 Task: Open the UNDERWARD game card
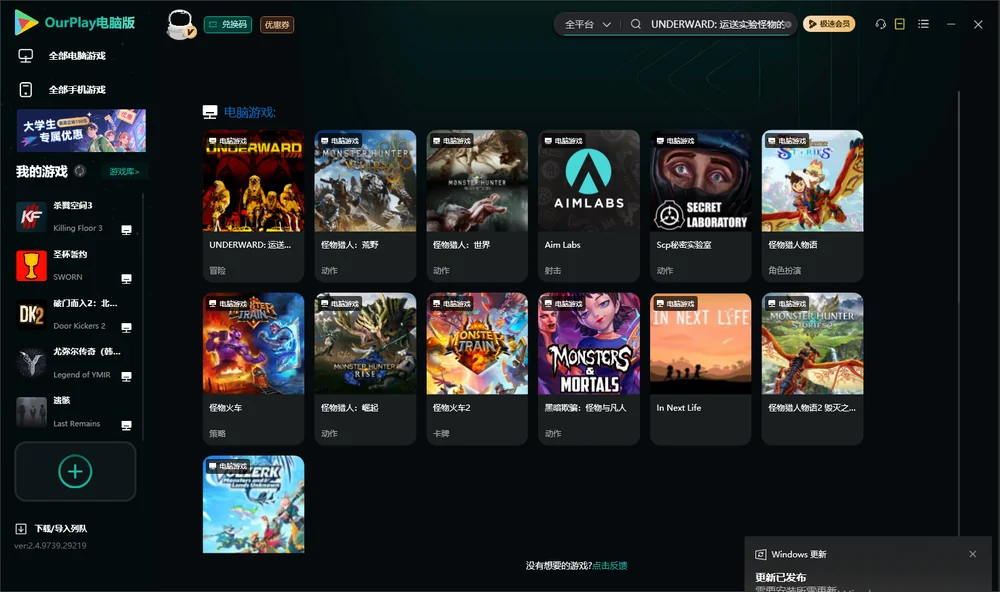pyautogui.click(x=253, y=205)
